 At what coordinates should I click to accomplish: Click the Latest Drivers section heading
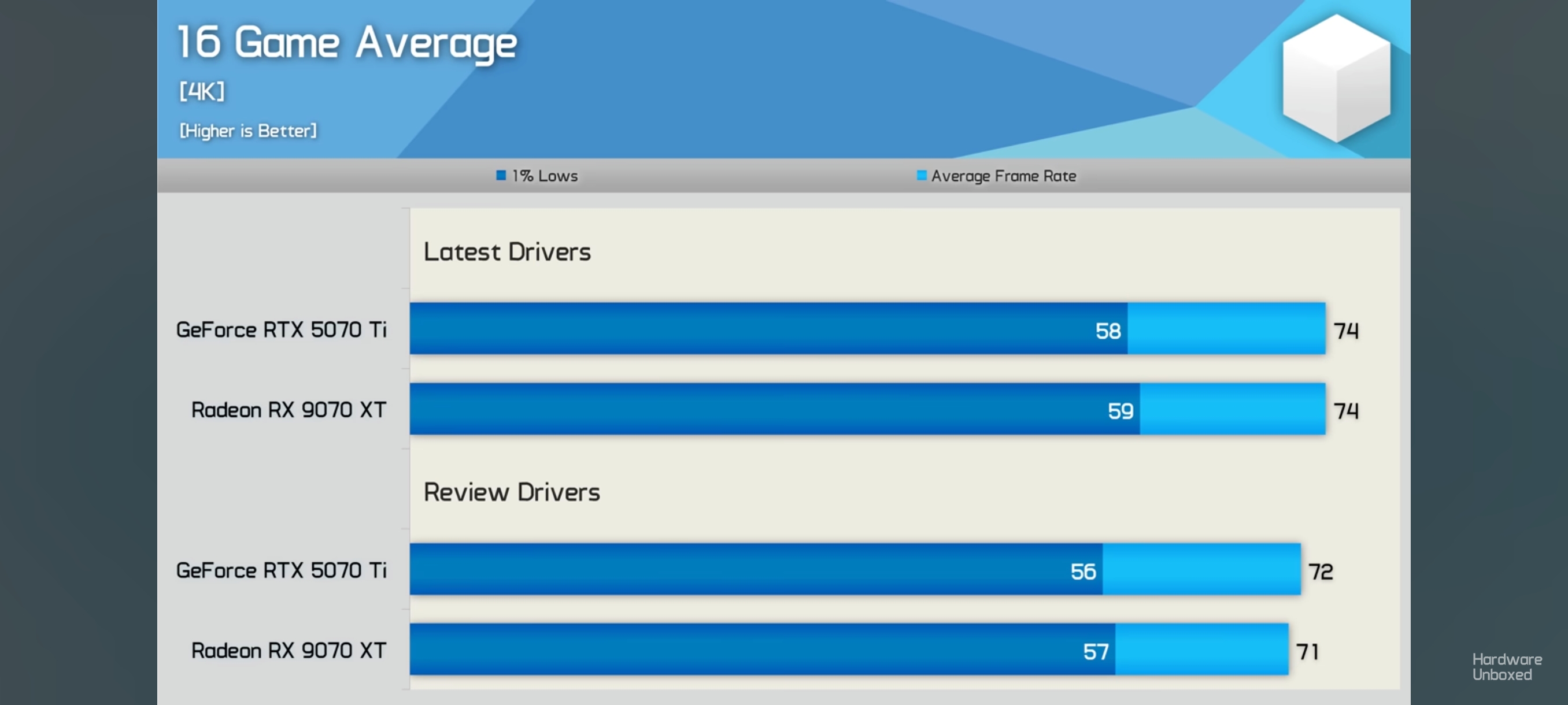[x=507, y=252]
